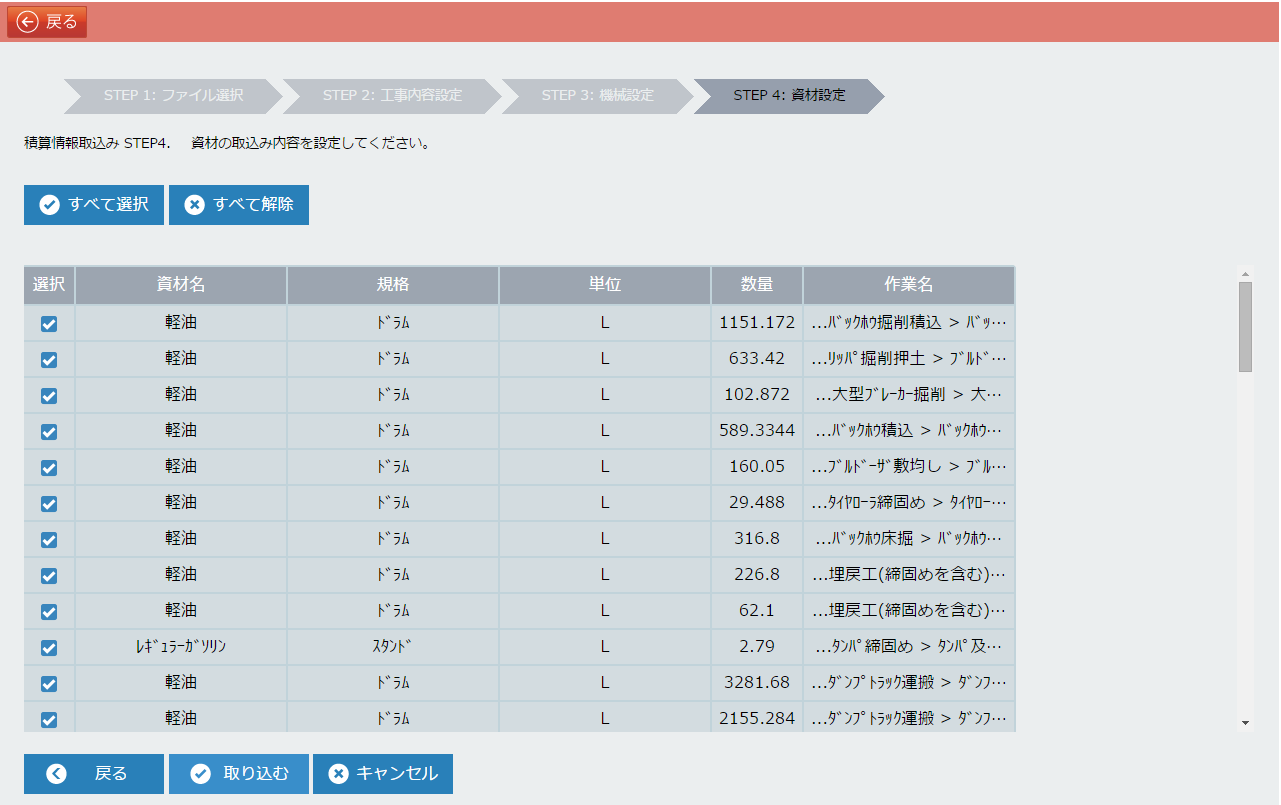Uncheck the row with quantity 633.42
The width and height of the screenshot is (1281, 805).
(49, 360)
